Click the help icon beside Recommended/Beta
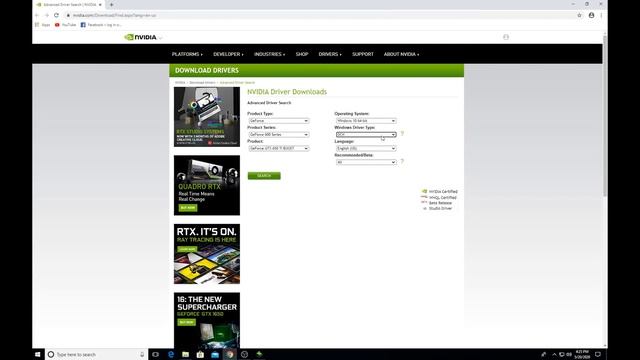 point(402,162)
